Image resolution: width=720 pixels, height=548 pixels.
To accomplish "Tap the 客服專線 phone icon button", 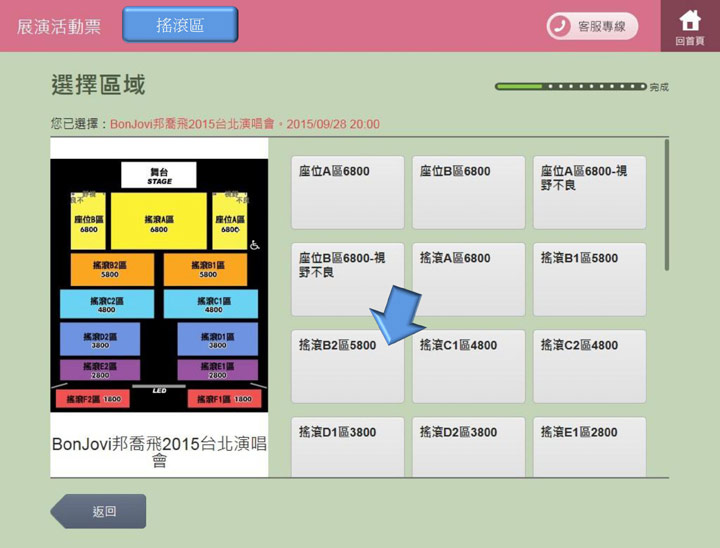I will click(x=592, y=27).
